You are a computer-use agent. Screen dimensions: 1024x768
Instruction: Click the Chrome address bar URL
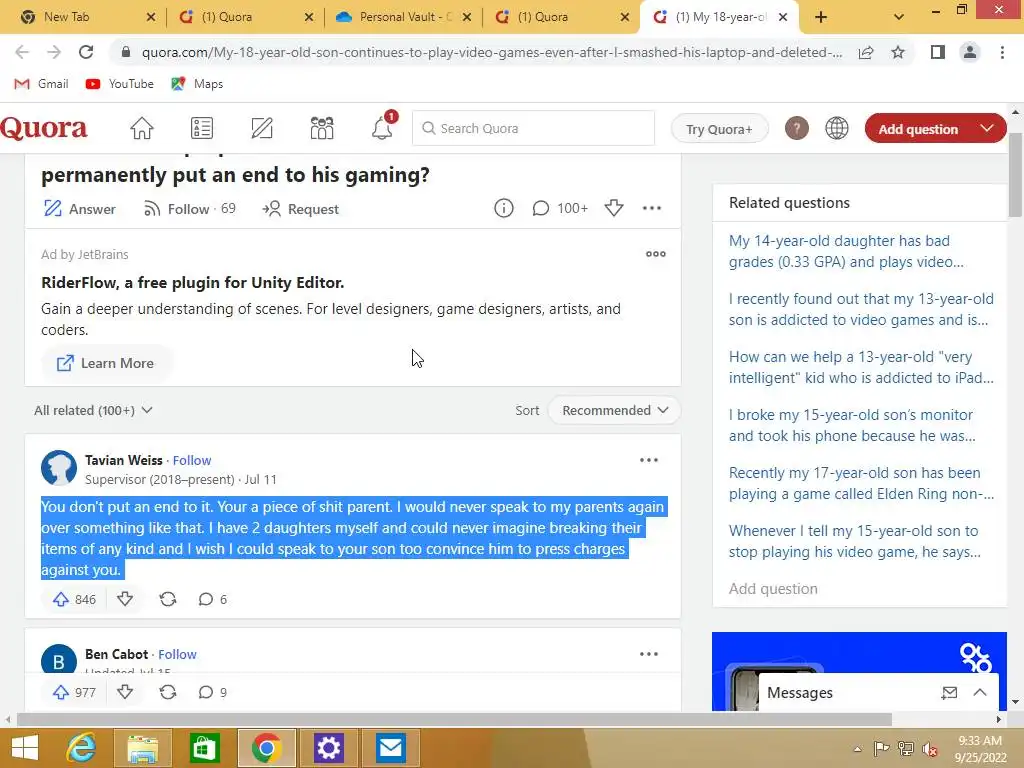click(x=491, y=52)
